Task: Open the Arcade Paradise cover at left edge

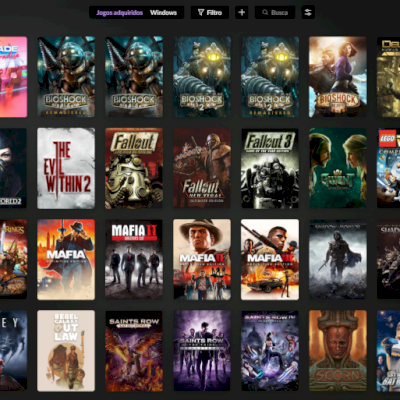Action: pos(13,77)
